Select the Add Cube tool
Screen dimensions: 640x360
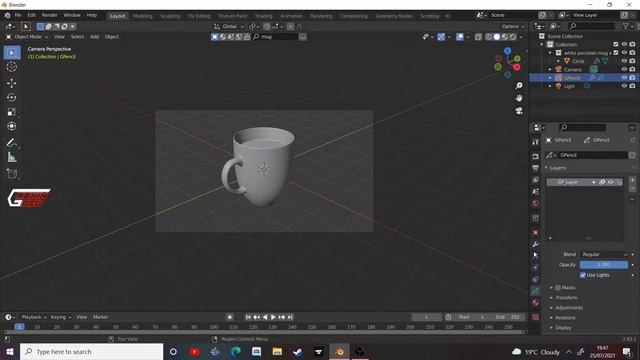coord(12,173)
